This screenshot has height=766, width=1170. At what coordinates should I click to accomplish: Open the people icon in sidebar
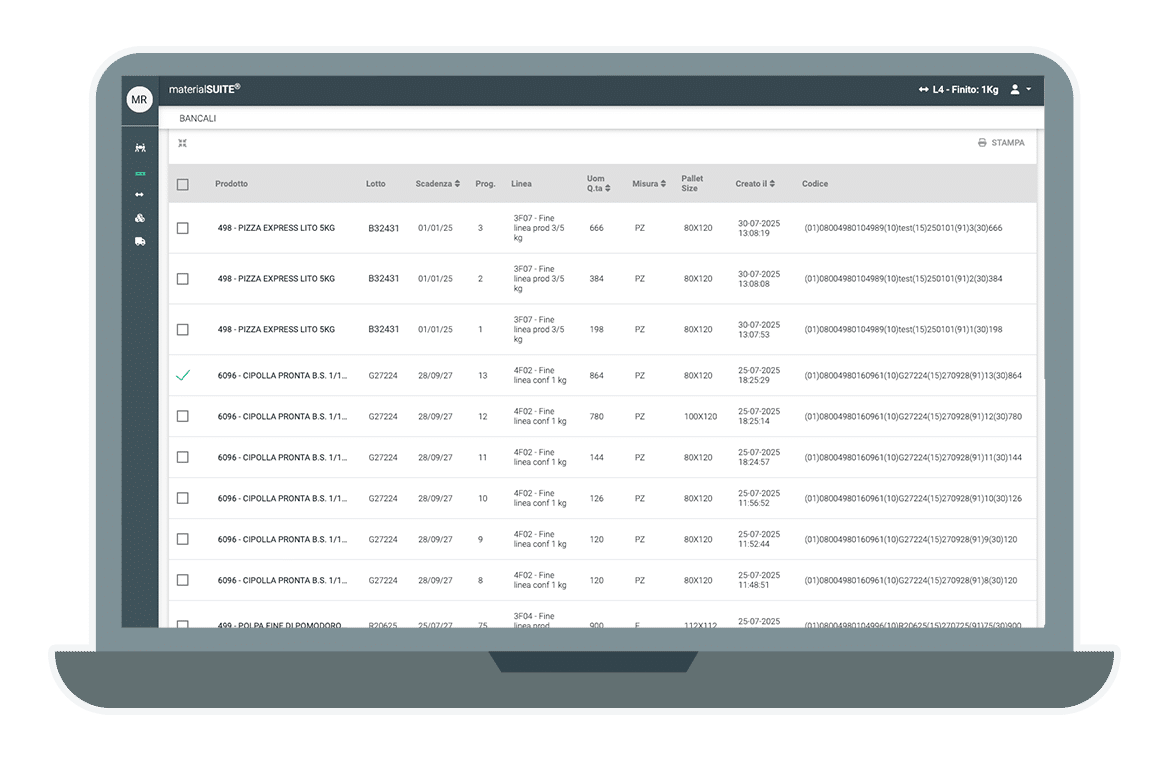pyautogui.click(x=140, y=148)
